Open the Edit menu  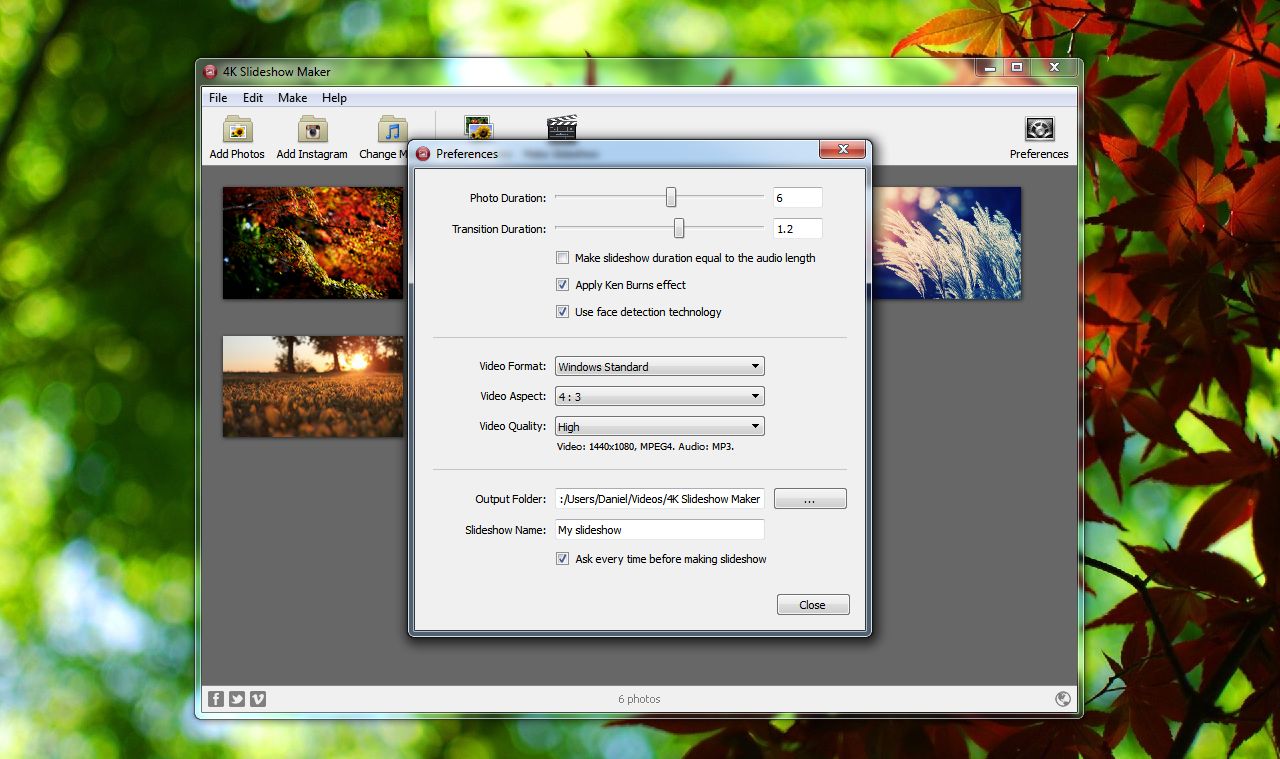(253, 98)
